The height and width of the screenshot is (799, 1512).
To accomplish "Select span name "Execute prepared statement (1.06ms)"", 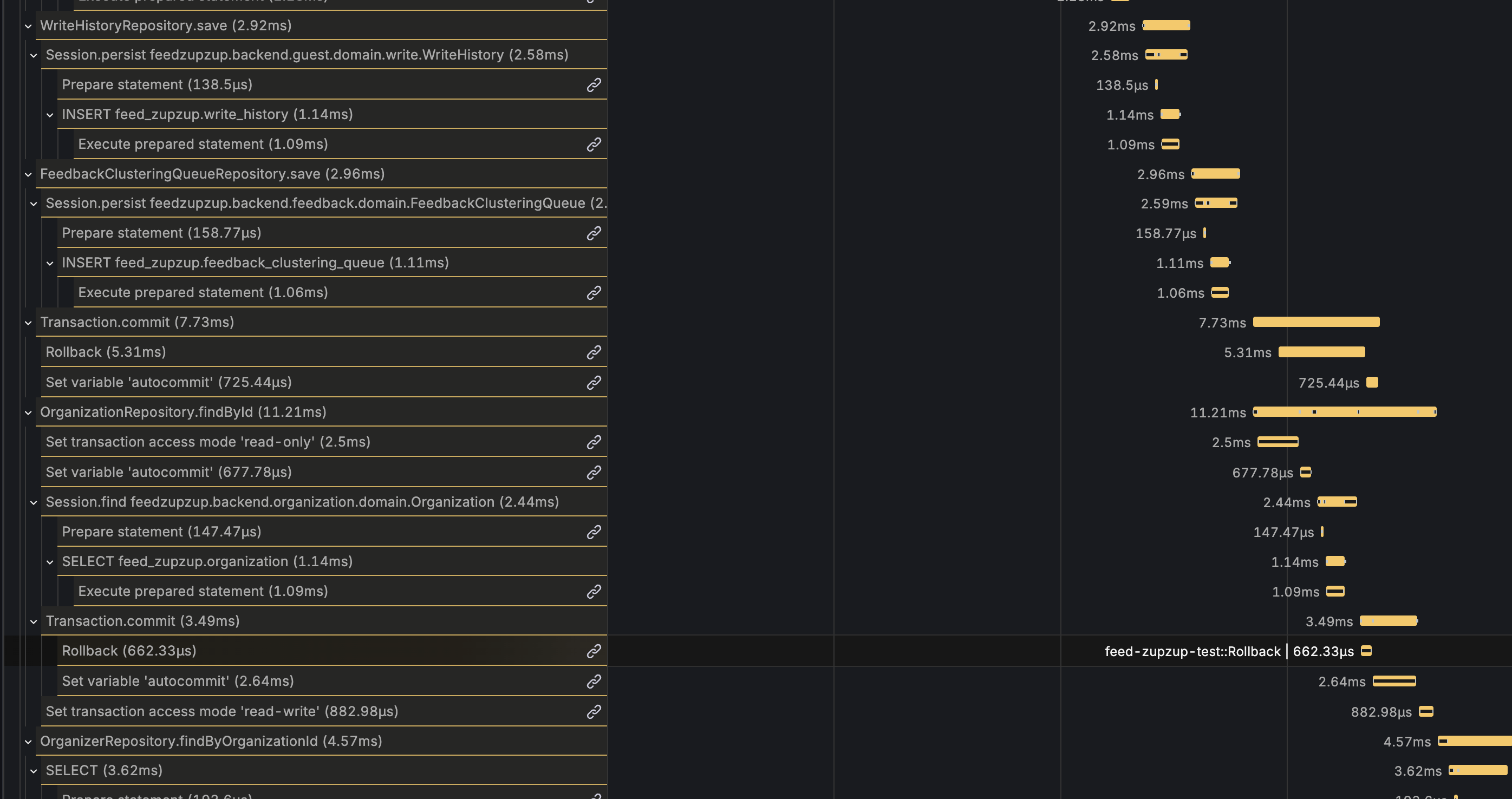I will pos(203,293).
